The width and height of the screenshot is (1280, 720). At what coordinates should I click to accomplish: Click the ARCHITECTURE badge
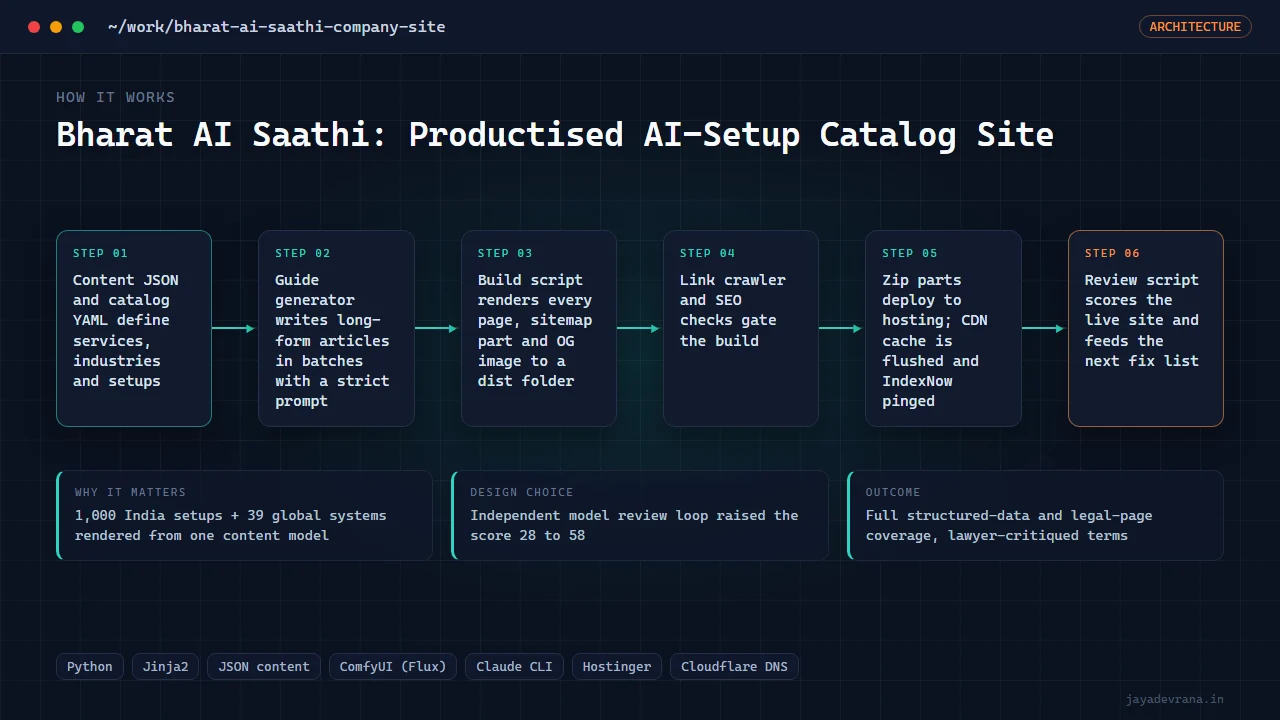click(1195, 27)
